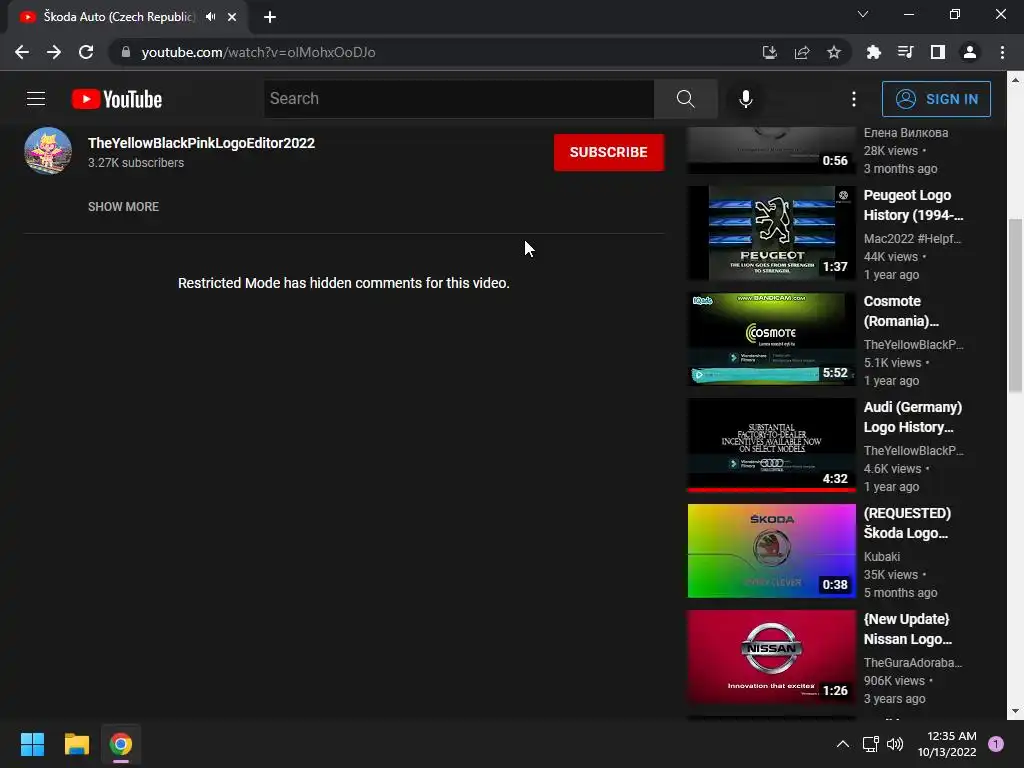Show hidden tray icons chevron
The width and height of the screenshot is (1024, 768).
pos(842,744)
